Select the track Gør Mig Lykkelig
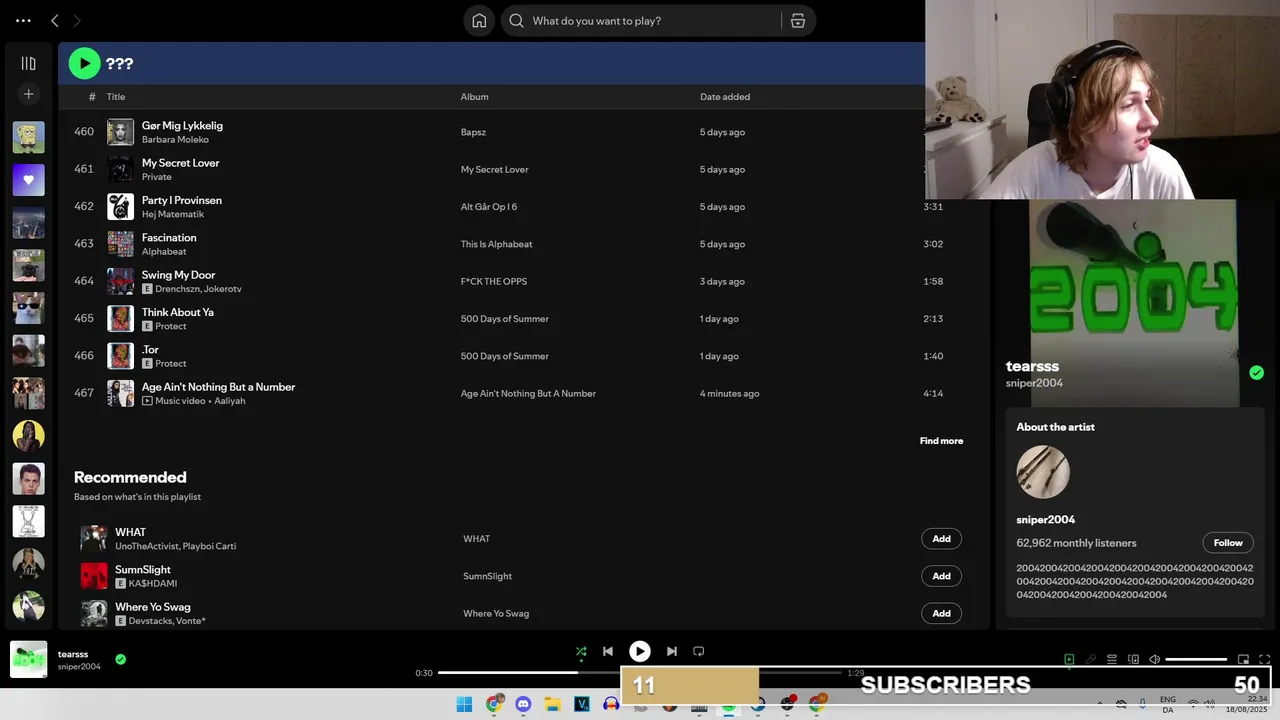This screenshot has width=1280, height=720. (x=182, y=125)
